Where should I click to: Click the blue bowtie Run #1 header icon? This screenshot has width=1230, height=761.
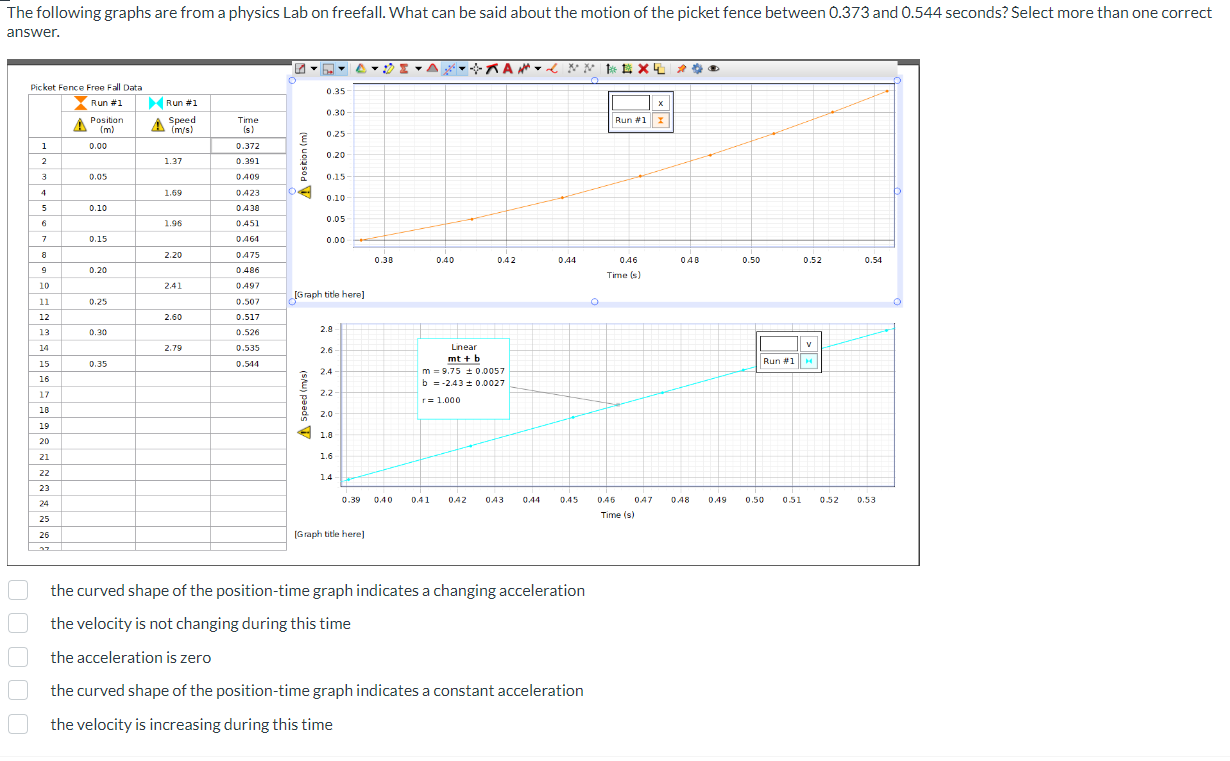pos(156,103)
